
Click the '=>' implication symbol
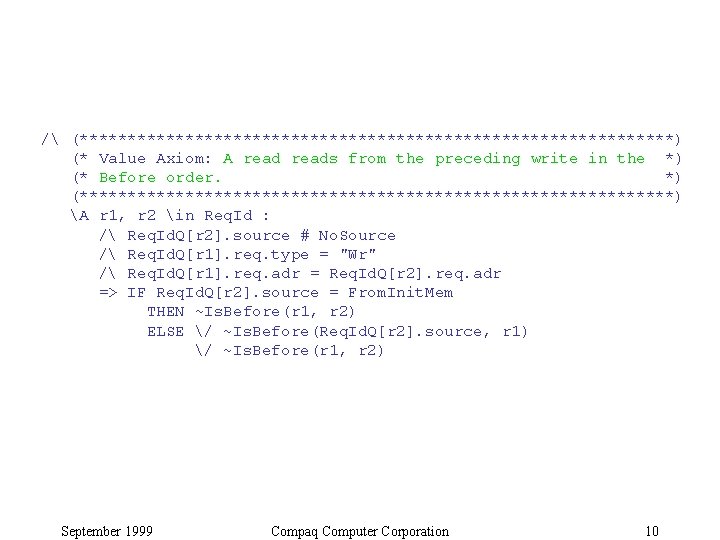[108, 293]
